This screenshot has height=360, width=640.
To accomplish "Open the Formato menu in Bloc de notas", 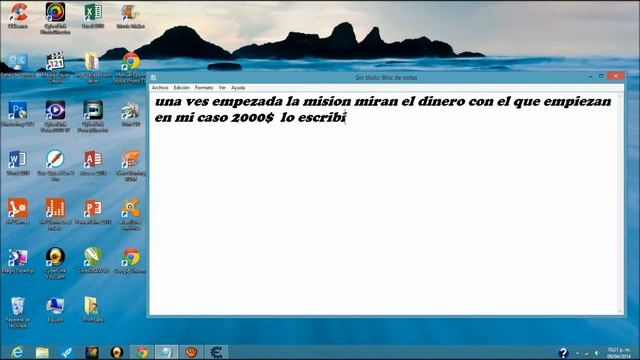I will pyautogui.click(x=204, y=88).
